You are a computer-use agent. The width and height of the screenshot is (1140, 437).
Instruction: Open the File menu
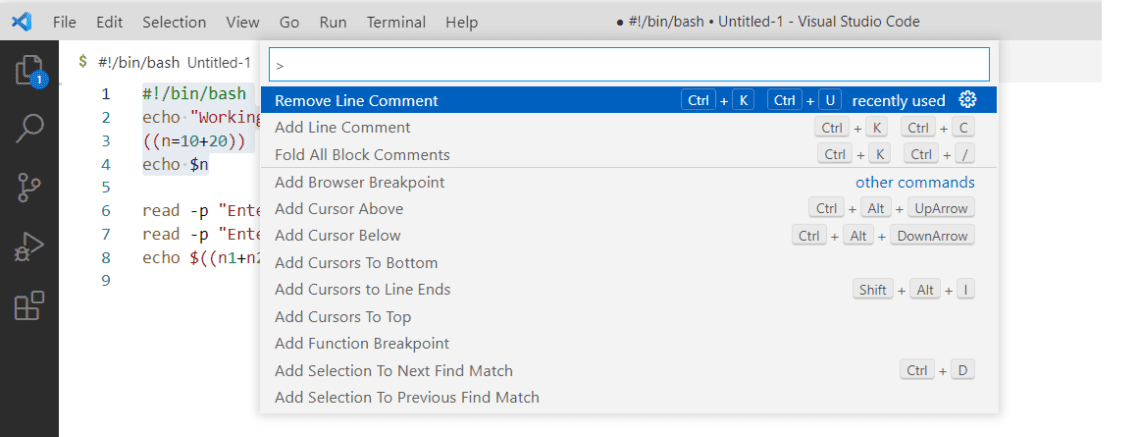pyautogui.click(x=64, y=23)
